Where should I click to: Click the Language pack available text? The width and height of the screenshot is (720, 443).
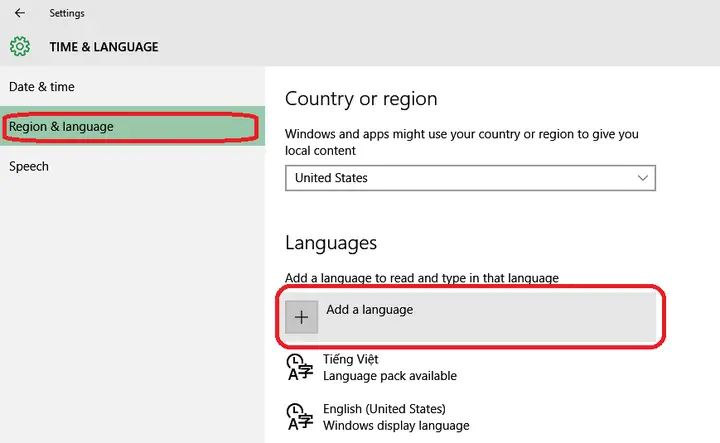(390, 376)
